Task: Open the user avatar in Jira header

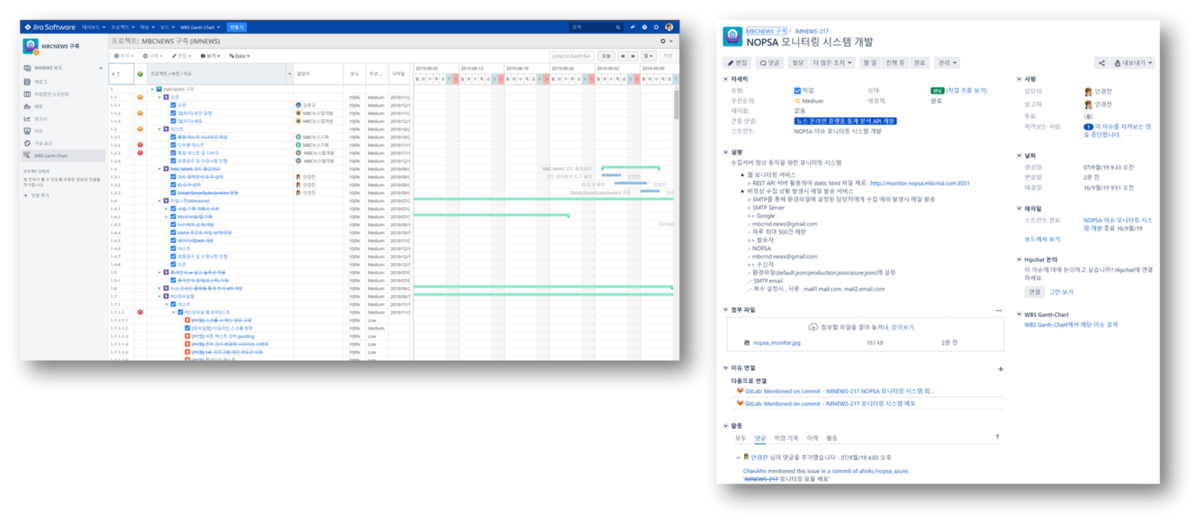Action: tap(669, 27)
